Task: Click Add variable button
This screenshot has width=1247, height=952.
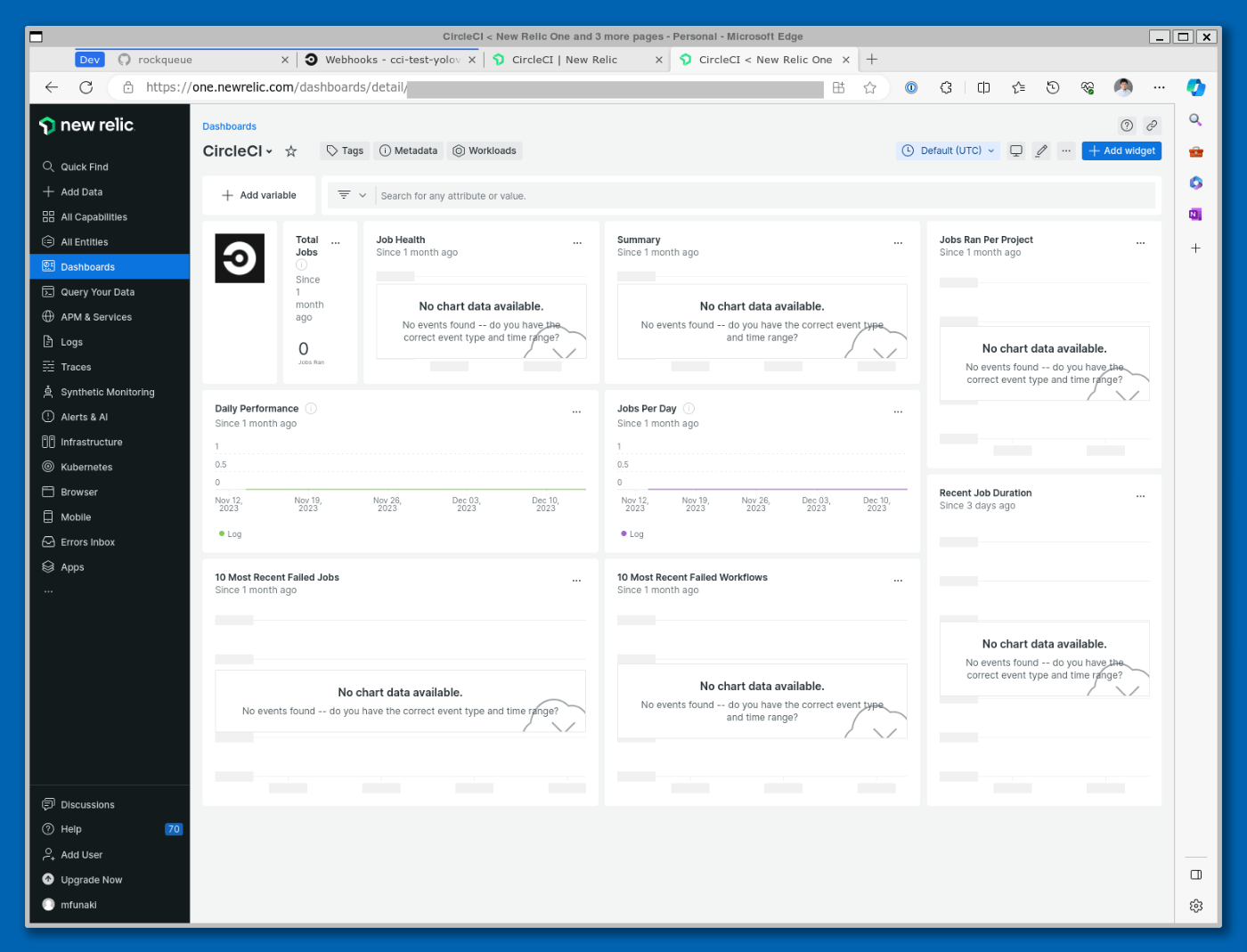Action: point(259,195)
